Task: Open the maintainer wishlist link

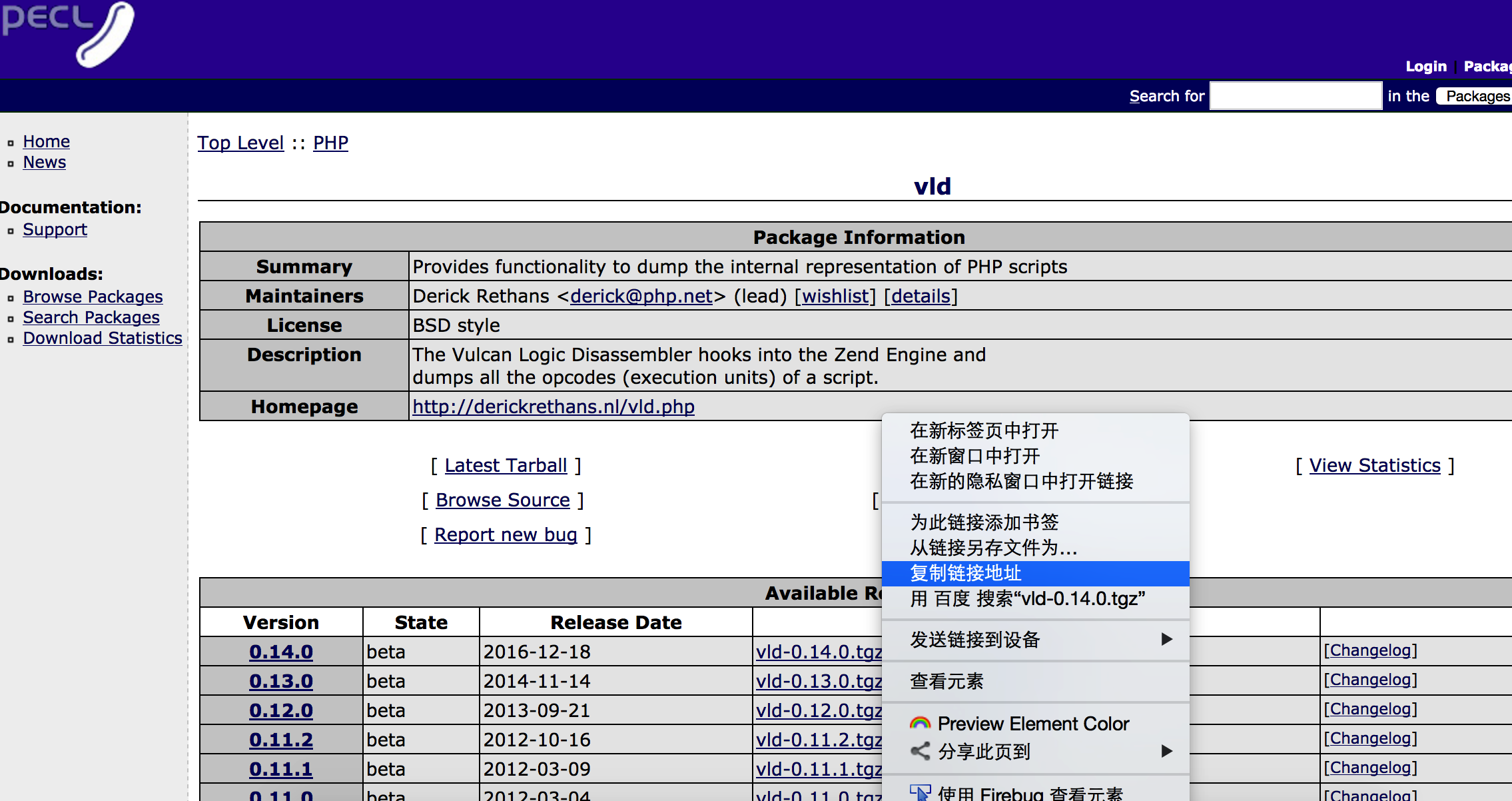Action: (x=836, y=296)
